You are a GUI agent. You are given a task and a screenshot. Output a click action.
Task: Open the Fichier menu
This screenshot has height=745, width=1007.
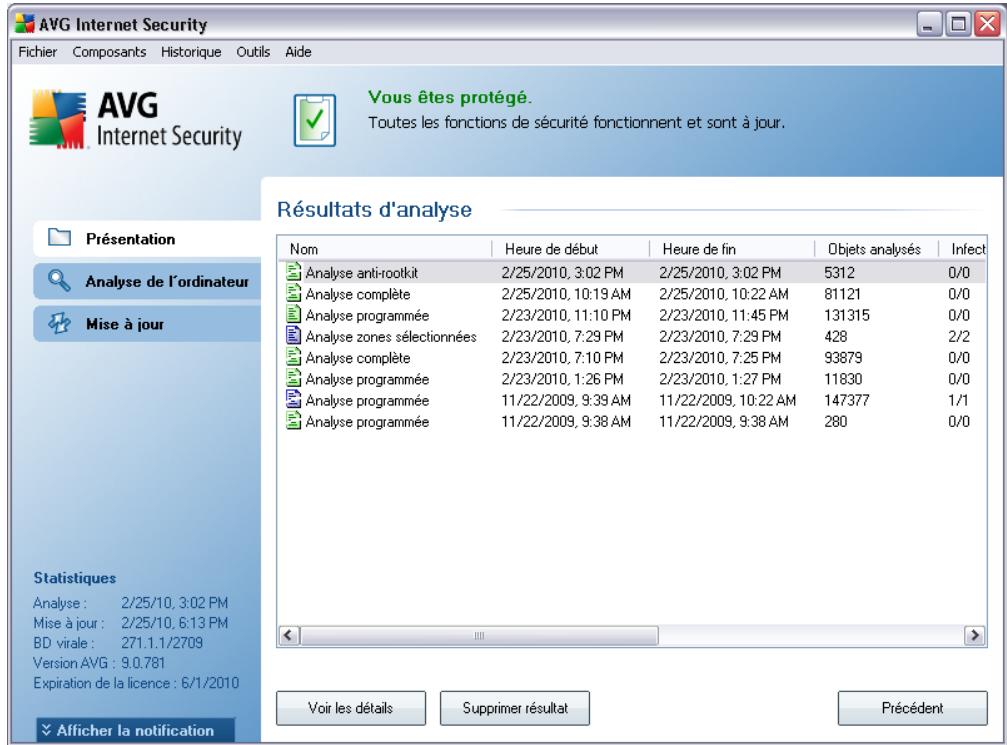[37, 52]
